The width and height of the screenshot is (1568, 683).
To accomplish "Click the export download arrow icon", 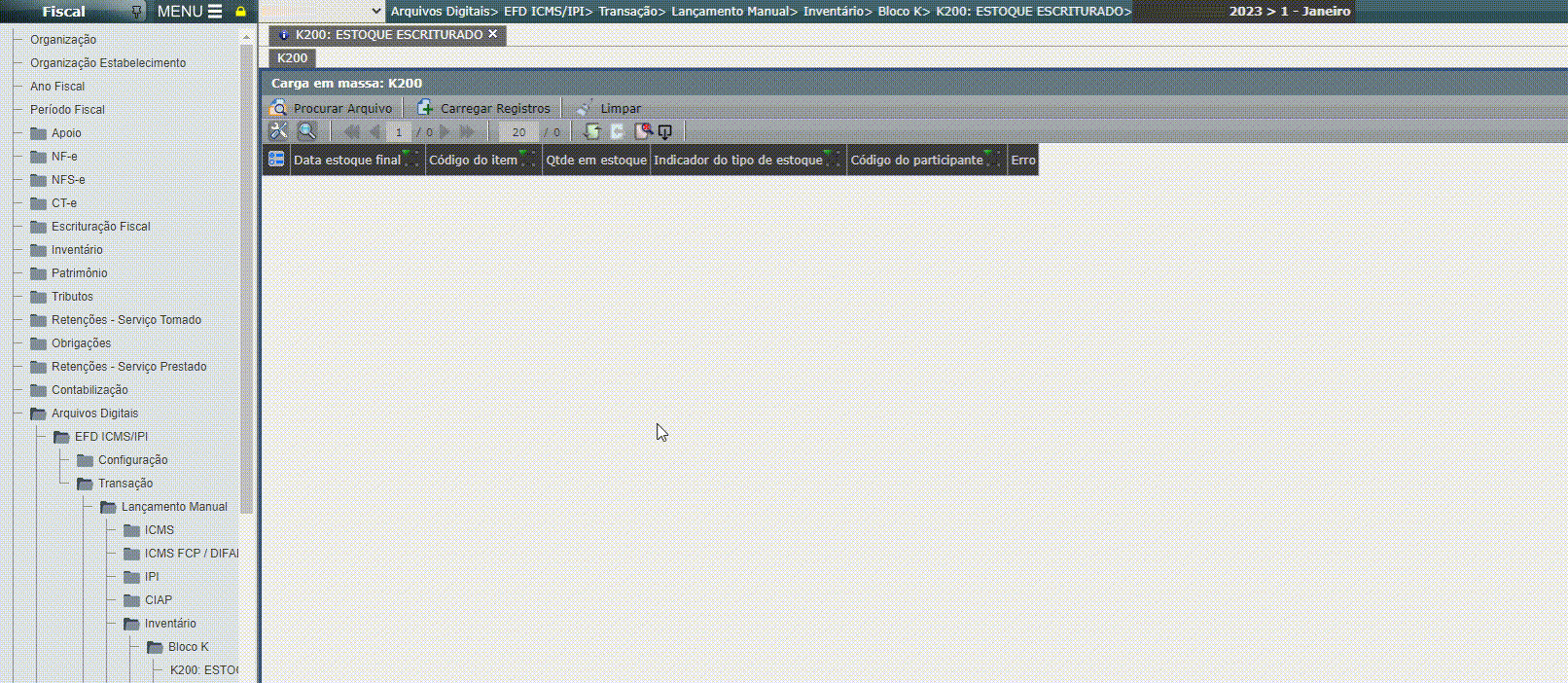I will (x=665, y=131).
